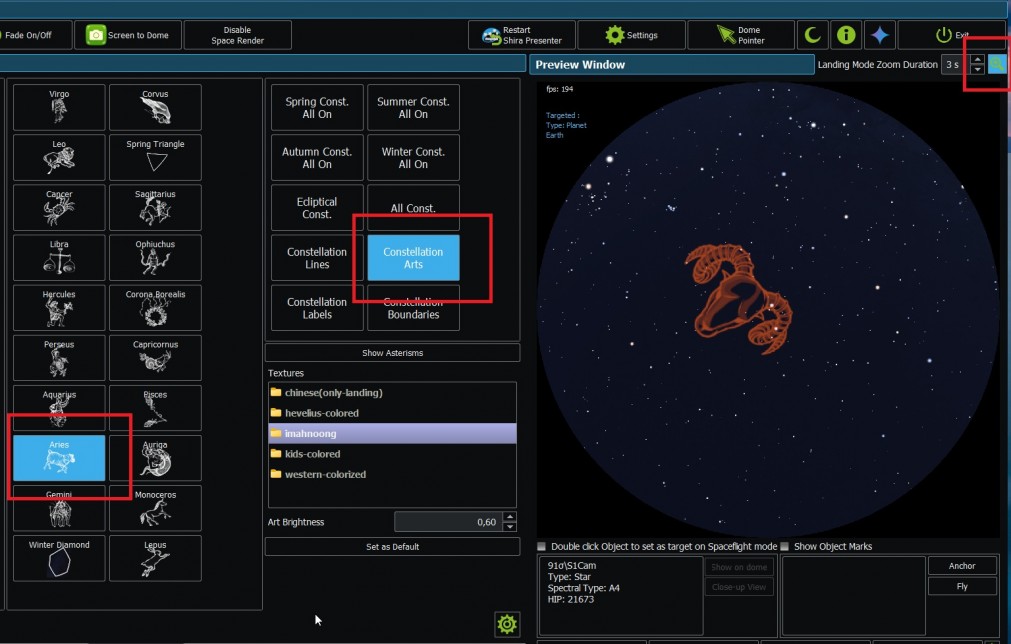1011x644 pixels.
Task: Select the Capricornus constellation icon
Action: pyautogui.click(x=155, y=358)
